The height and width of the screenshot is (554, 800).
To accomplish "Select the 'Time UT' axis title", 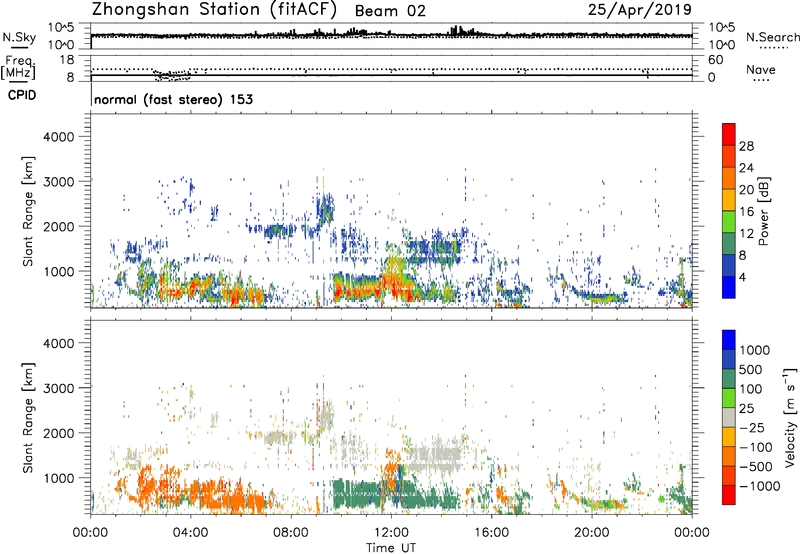I will [x=391, y=548].
